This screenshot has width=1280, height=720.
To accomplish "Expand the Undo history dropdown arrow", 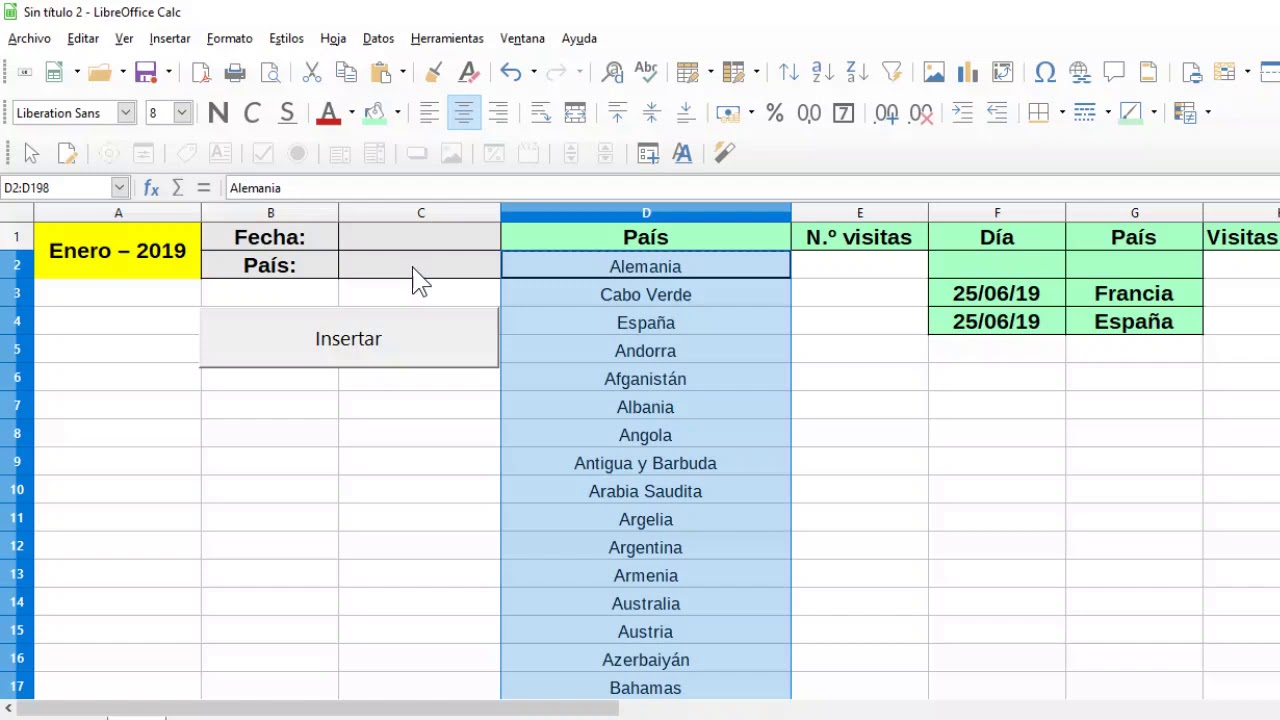I will (x=533, y=72).
